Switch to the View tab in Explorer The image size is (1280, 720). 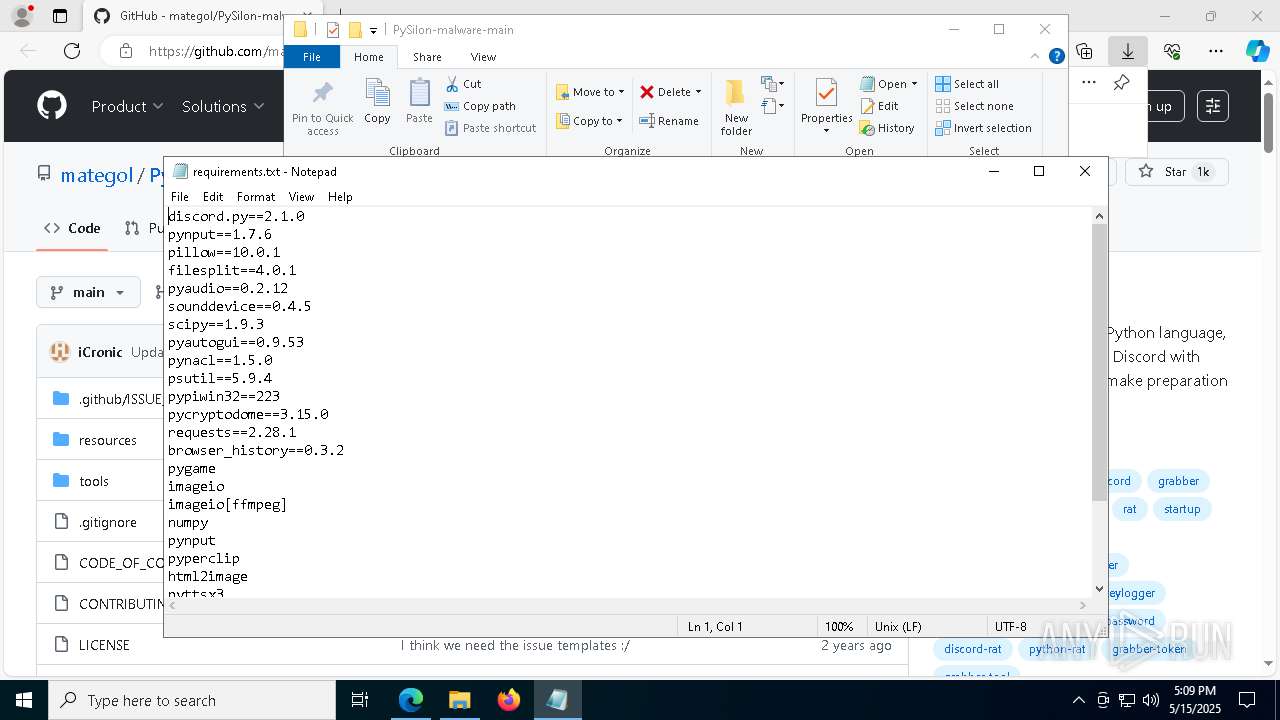point(483,57)
